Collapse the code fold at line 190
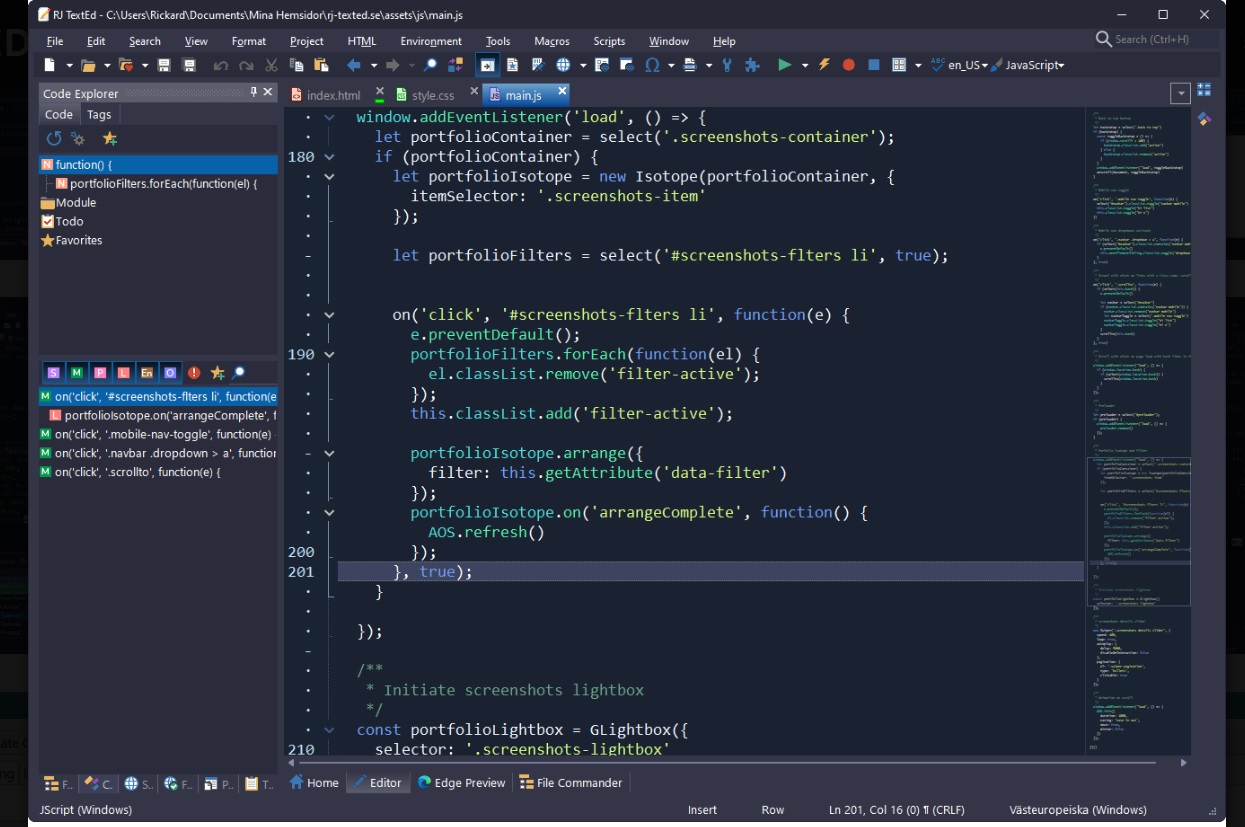This screenshot has width=1245, height=827. [330, 354]
